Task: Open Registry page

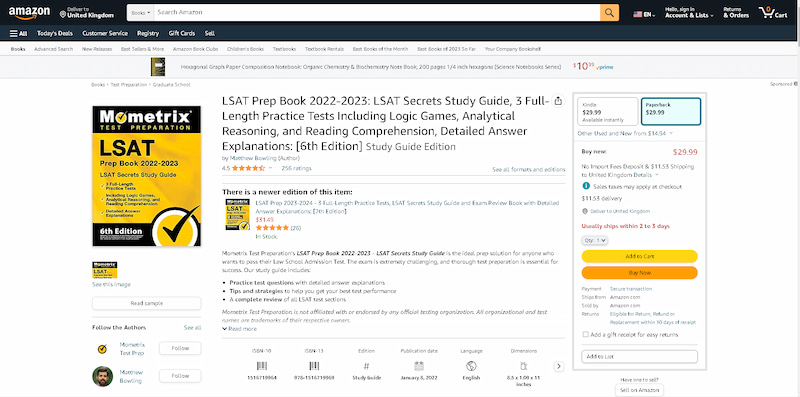Action: click(x=148, y=34)
